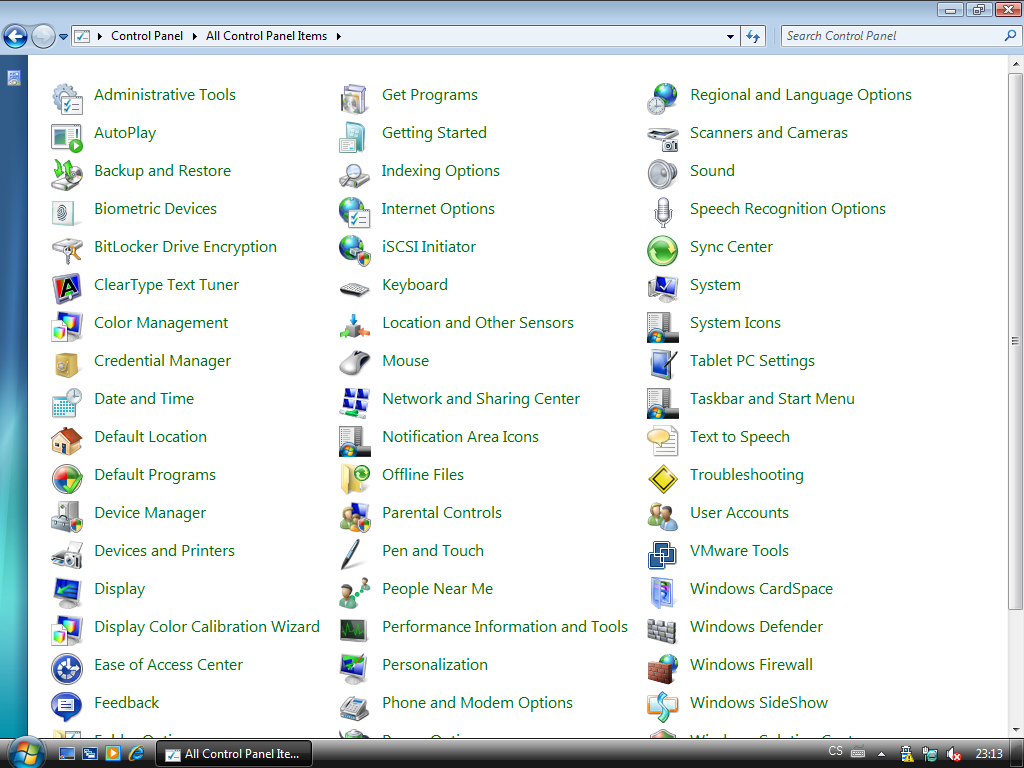The width and height of the screenshot is (1024, 768).
Task: Click the Personalization link
Action: tap(435, 664)
